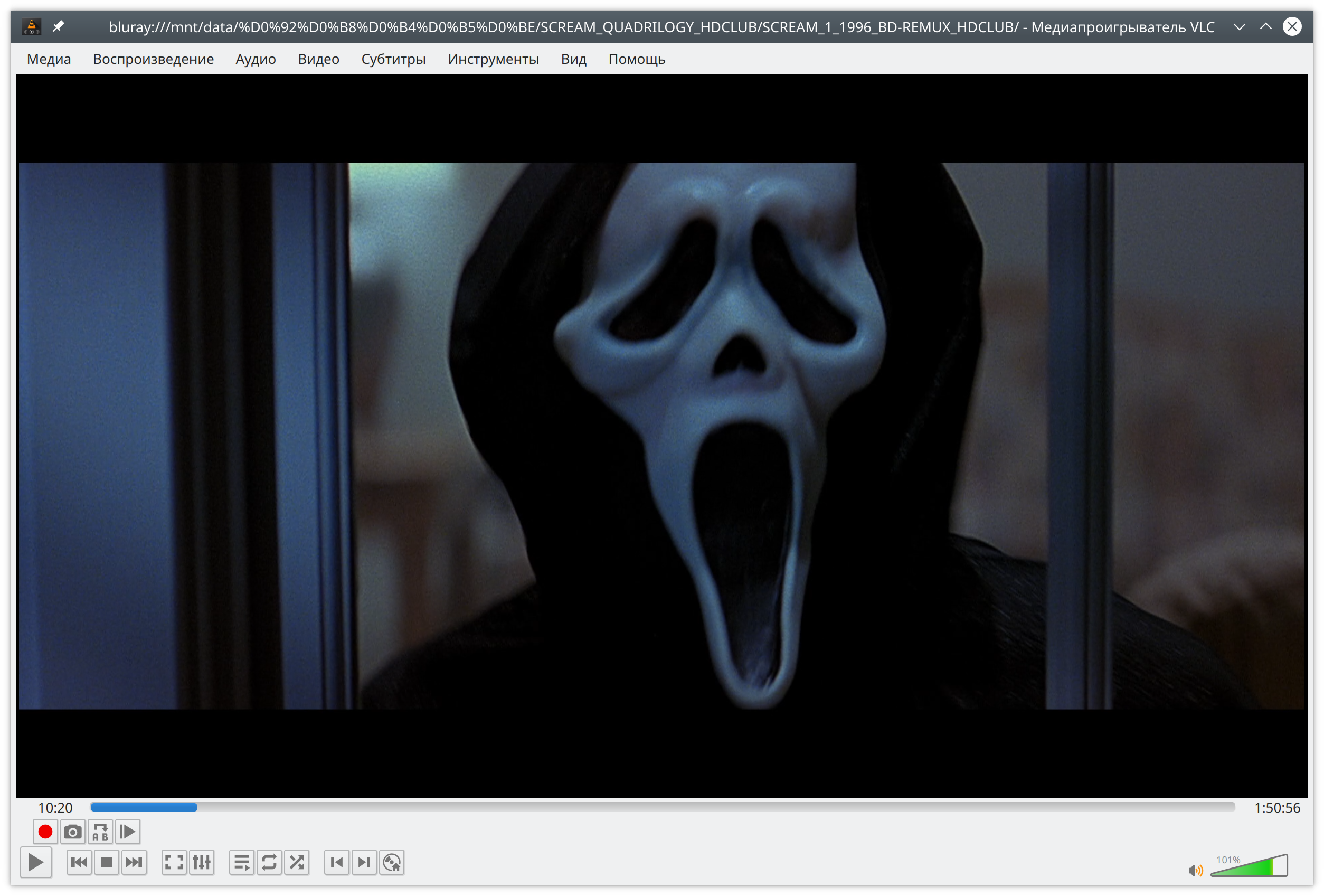Show the playlist panel
Image resolution: width=1324 pixels, height=896 pixels.
(242, 862)
